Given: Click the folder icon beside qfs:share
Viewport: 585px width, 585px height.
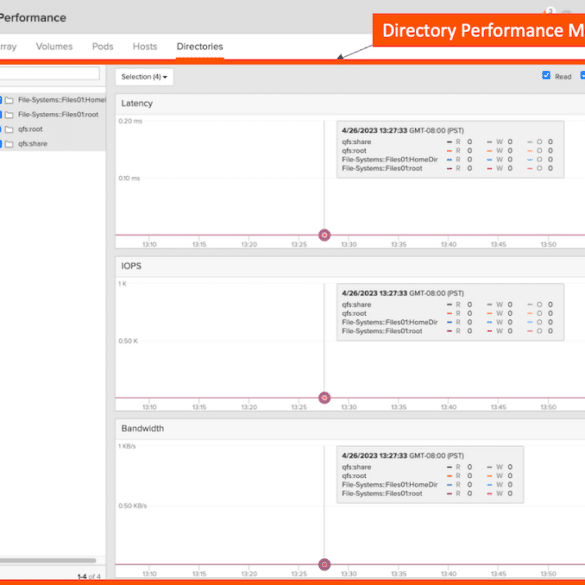Looking at the screenshot, I should [x=9, y=144].
